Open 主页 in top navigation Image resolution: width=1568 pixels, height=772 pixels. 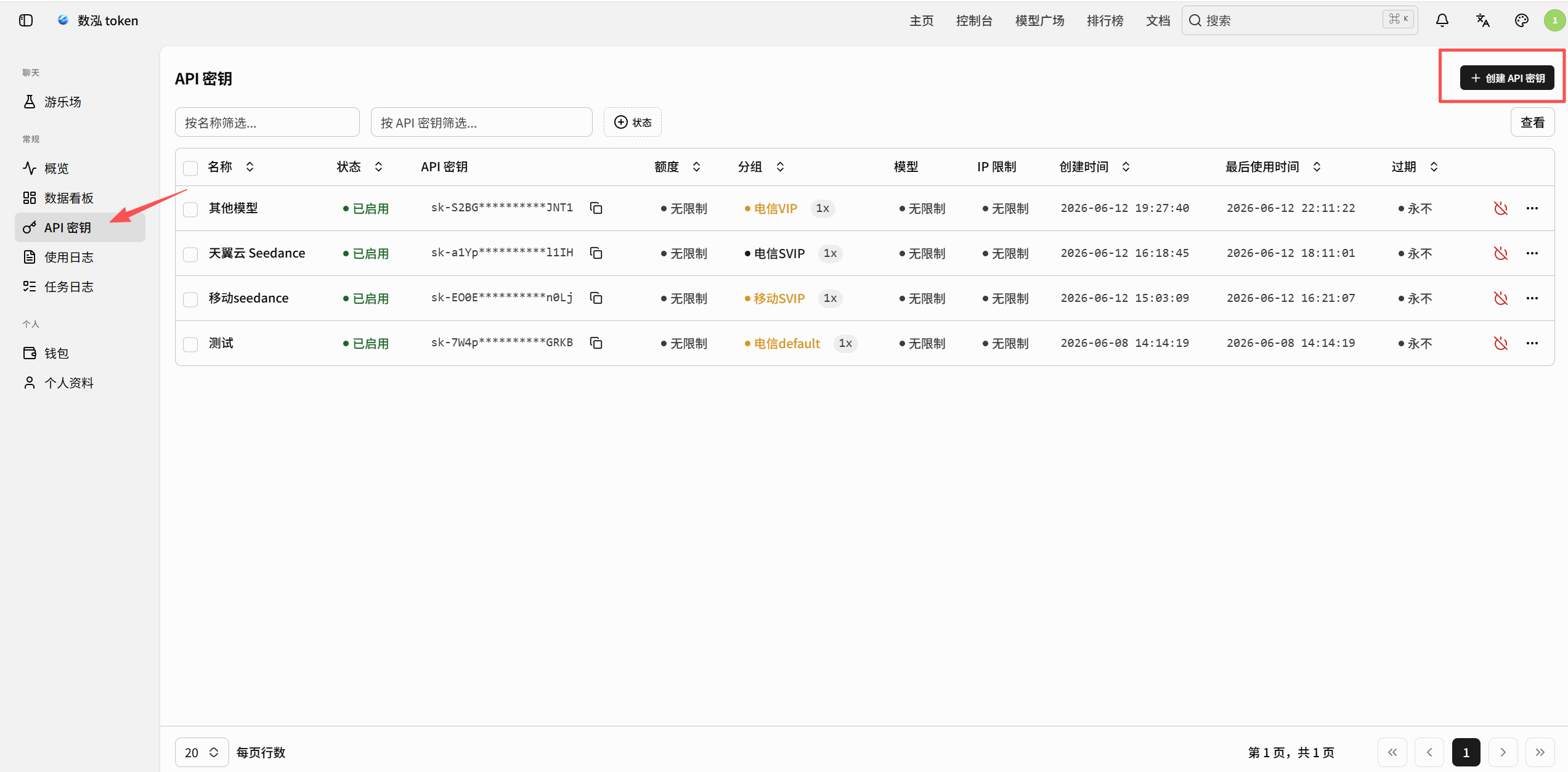coord(922,20)
